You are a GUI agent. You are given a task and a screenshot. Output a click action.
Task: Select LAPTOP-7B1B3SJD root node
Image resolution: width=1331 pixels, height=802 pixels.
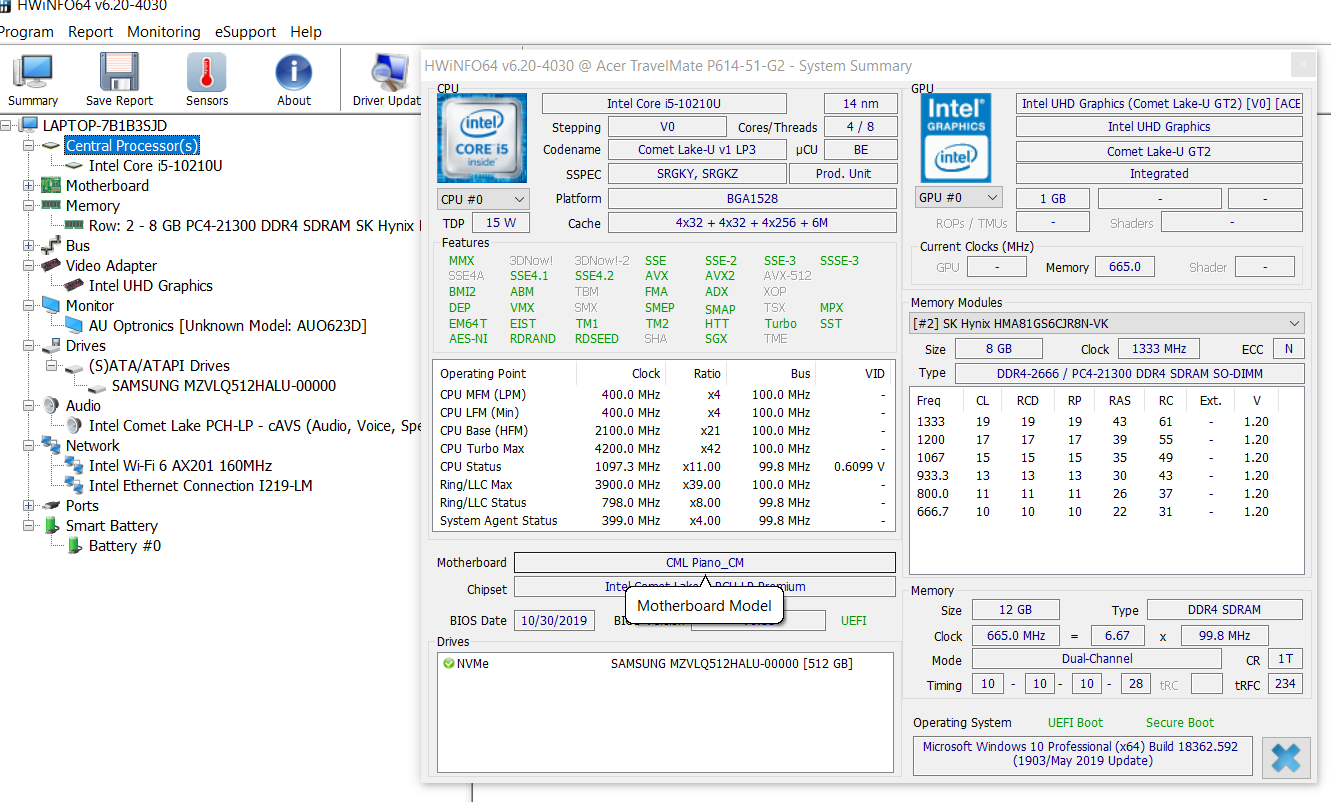104,126
